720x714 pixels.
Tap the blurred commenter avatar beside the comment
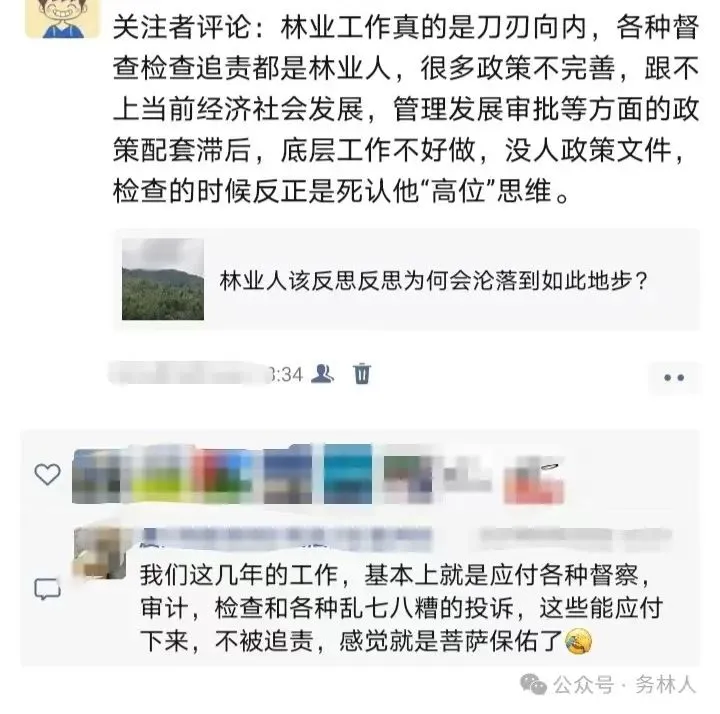100,553
